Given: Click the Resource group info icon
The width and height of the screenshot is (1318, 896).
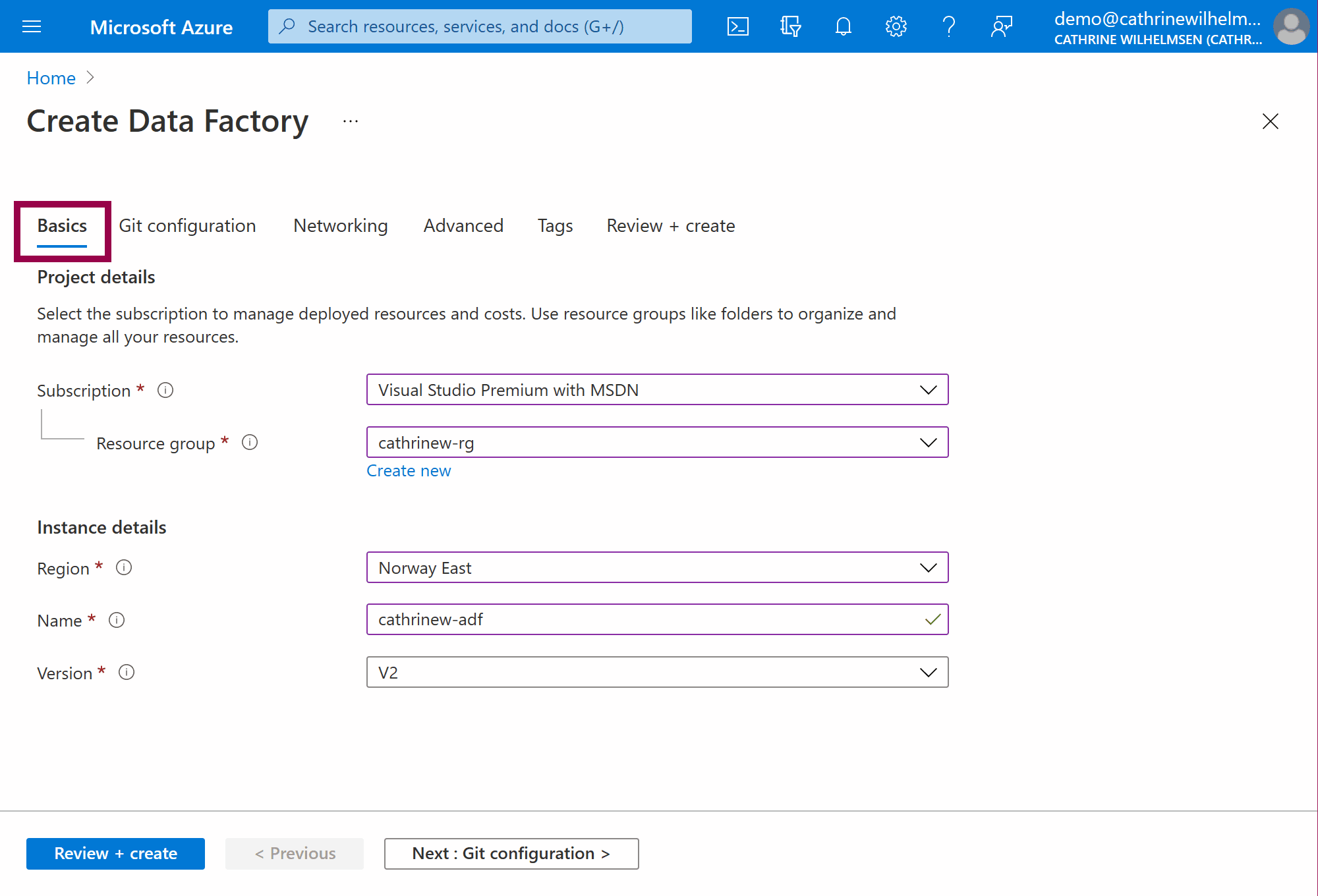Looking at the screenshot, I should coord(250,442).
